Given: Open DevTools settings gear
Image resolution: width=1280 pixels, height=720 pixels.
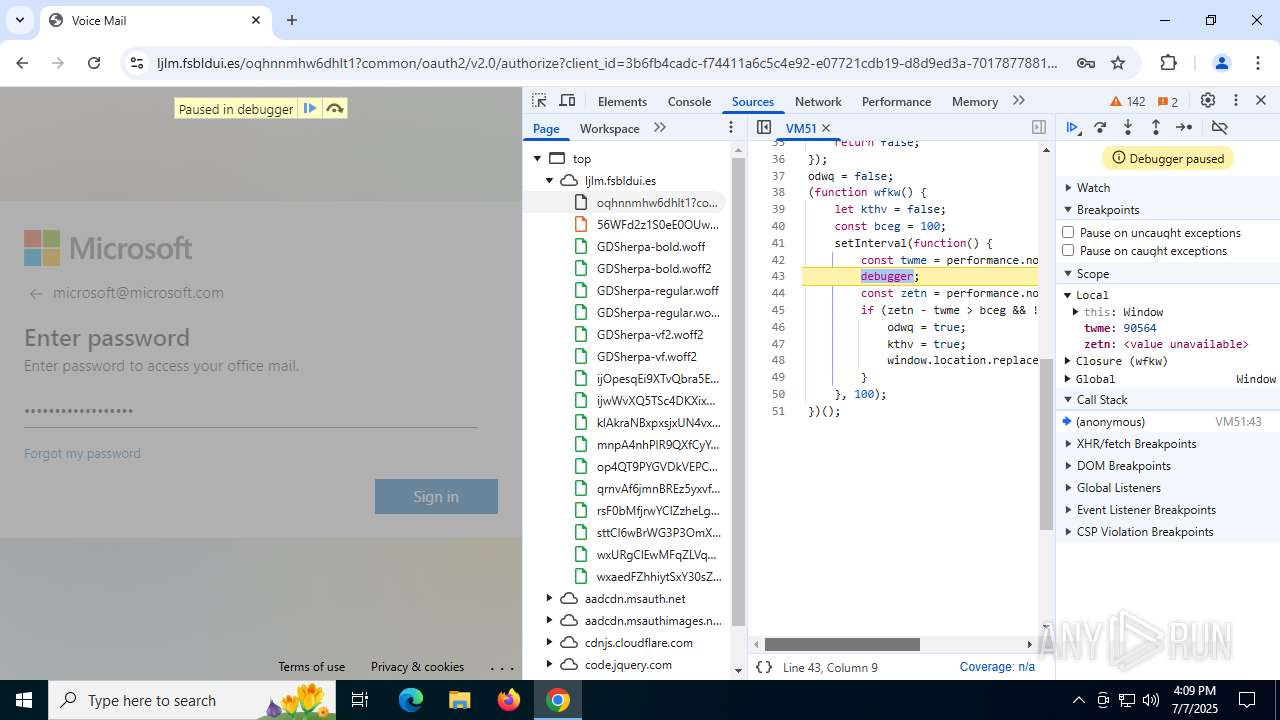Looking at the screenshot, I should click(x=1208, y=101).
